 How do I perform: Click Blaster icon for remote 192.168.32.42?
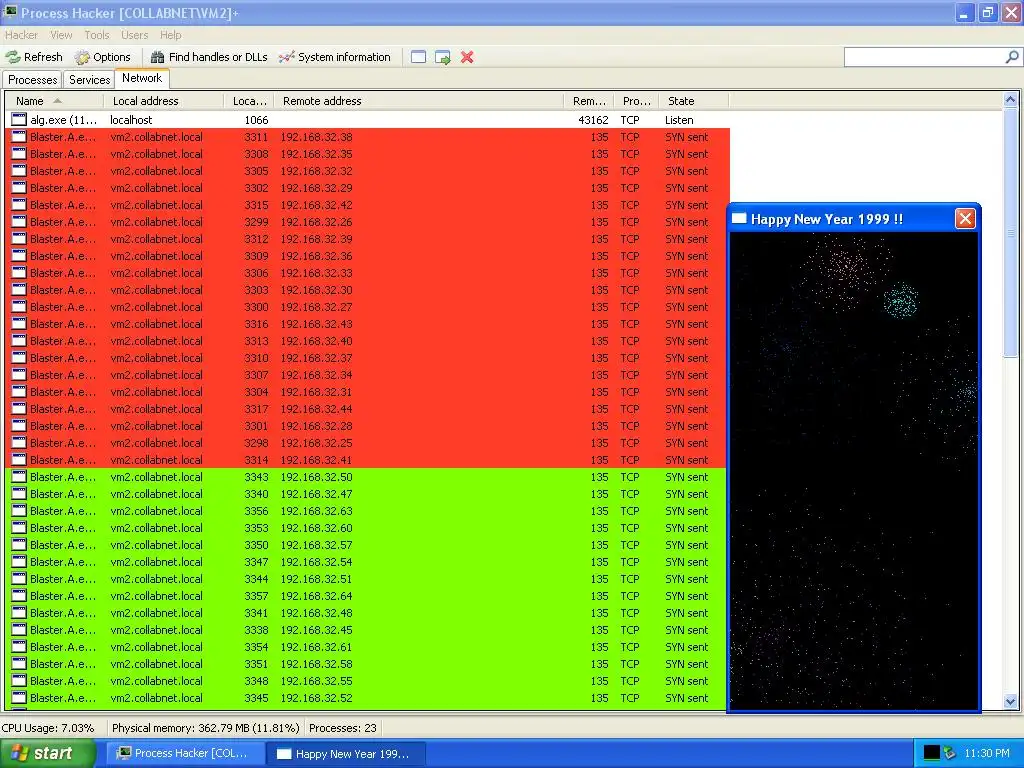(19, 204)
